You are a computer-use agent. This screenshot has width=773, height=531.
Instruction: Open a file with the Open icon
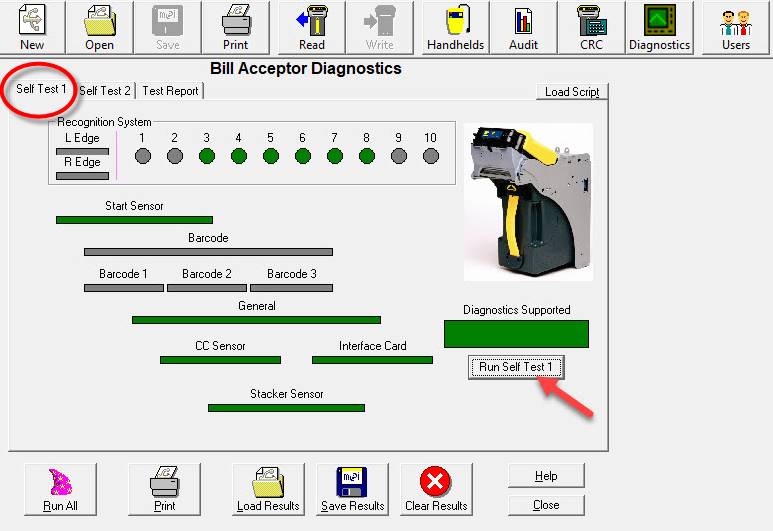[x=100, y=28]
